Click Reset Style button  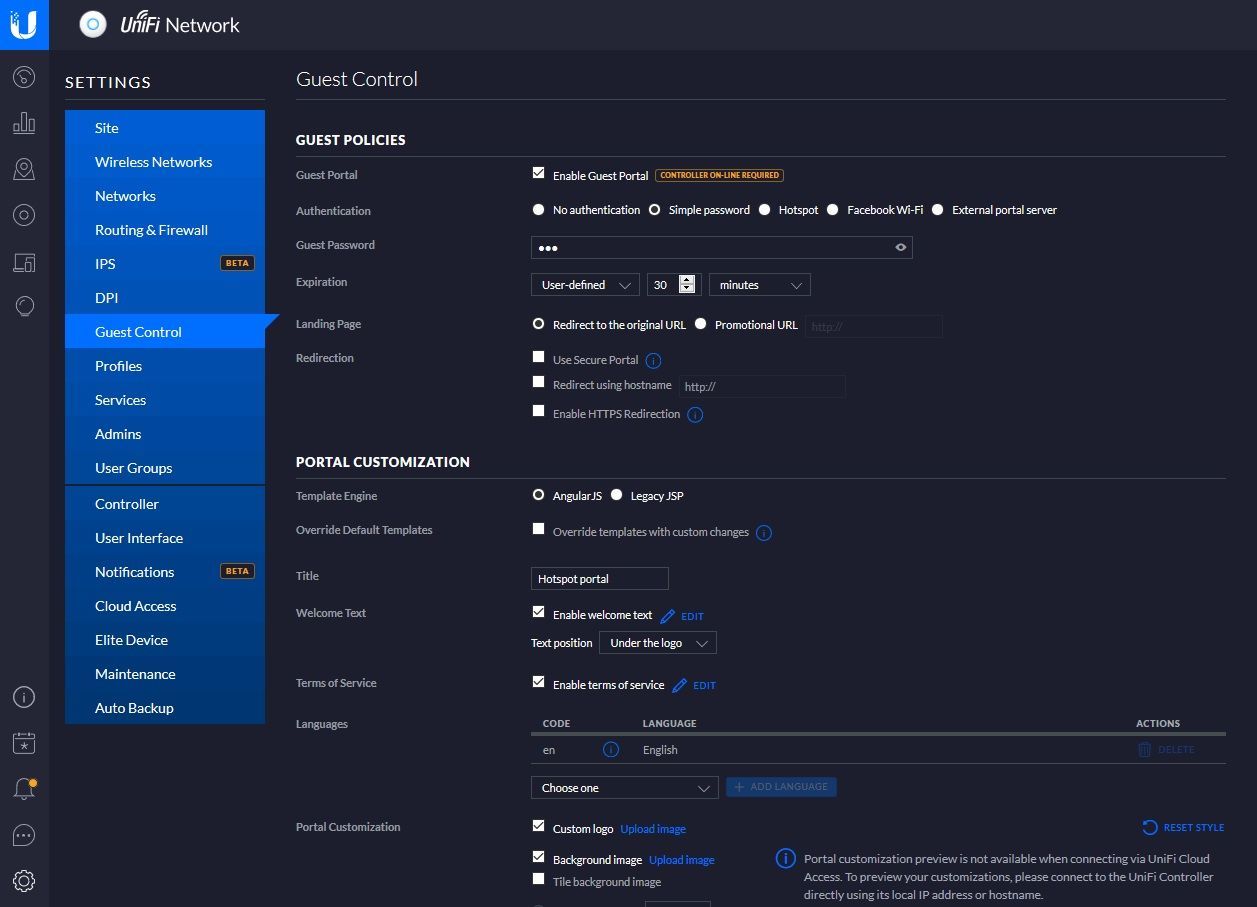1184,828
